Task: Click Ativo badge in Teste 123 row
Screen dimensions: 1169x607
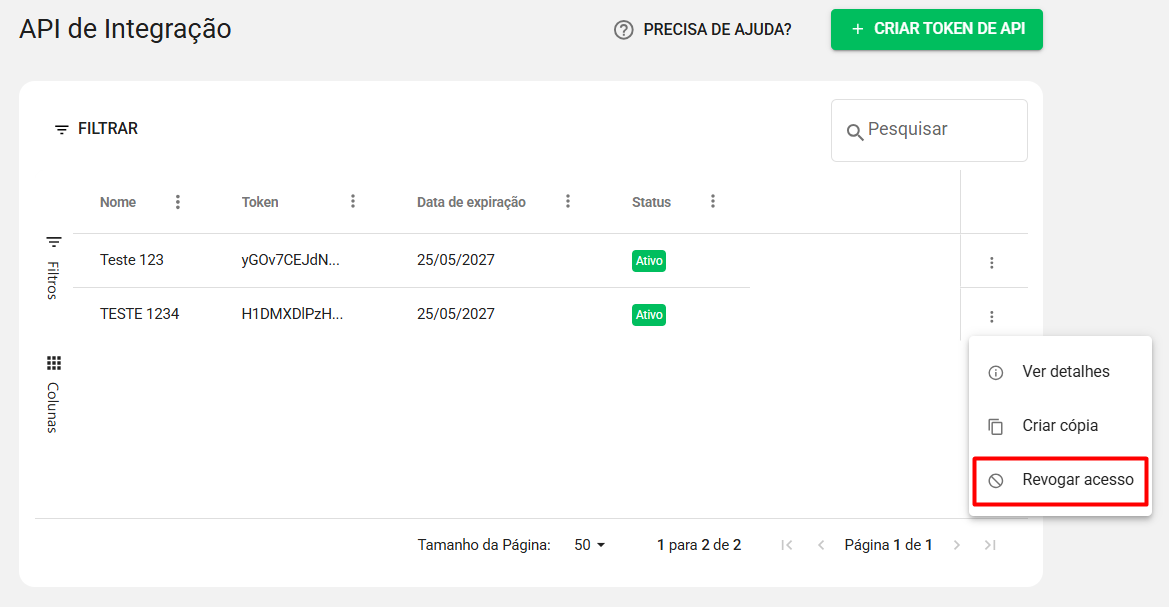Action: click(649, 261)
